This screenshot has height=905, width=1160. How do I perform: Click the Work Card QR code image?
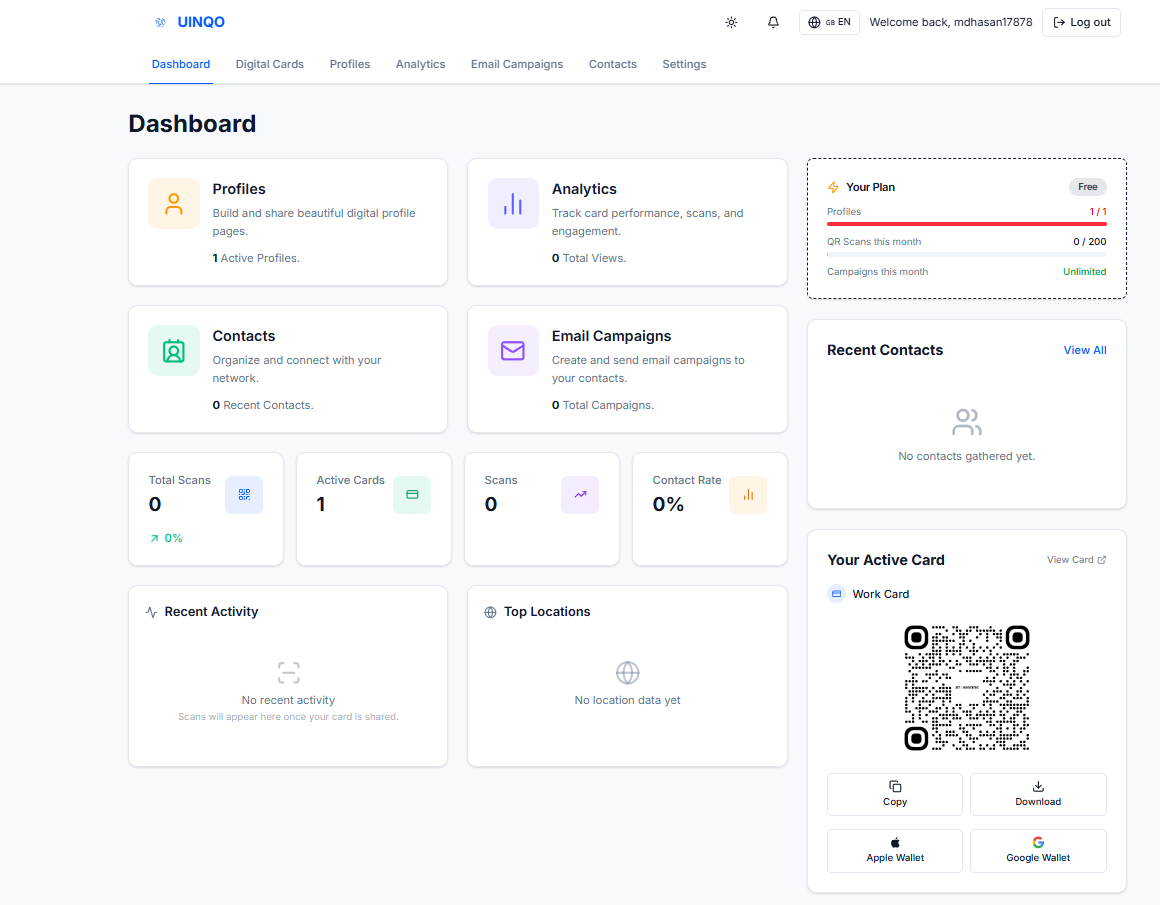point(967,688)
